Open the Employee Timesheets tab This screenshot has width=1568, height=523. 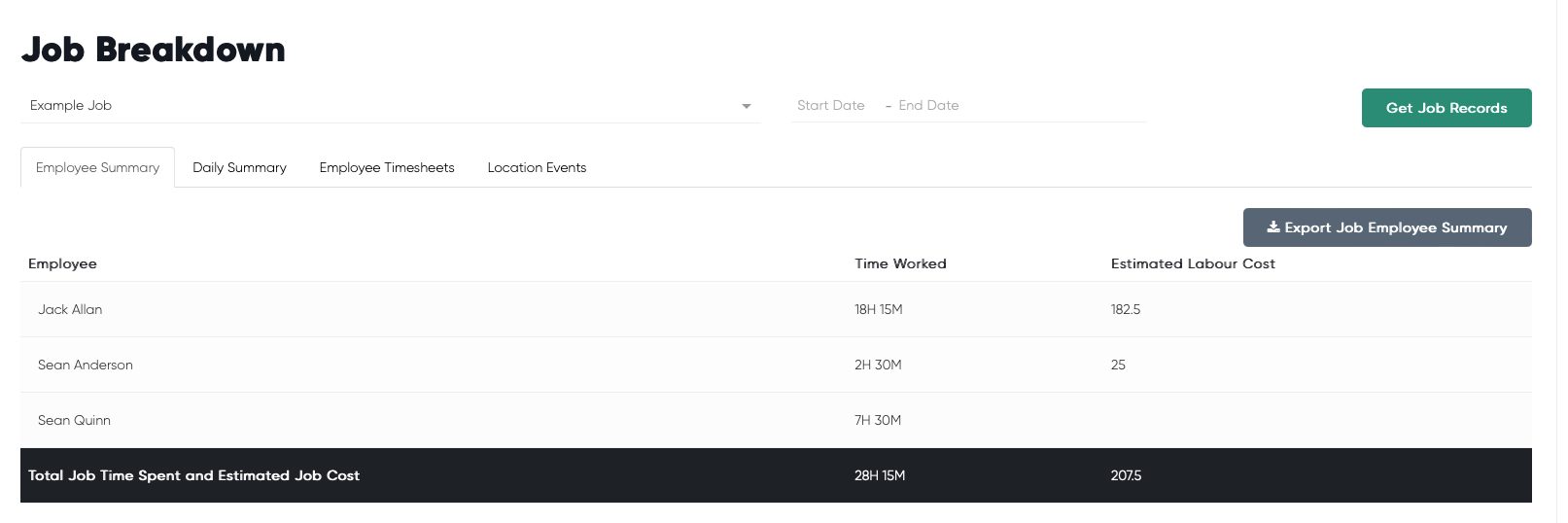pos(387,167)
